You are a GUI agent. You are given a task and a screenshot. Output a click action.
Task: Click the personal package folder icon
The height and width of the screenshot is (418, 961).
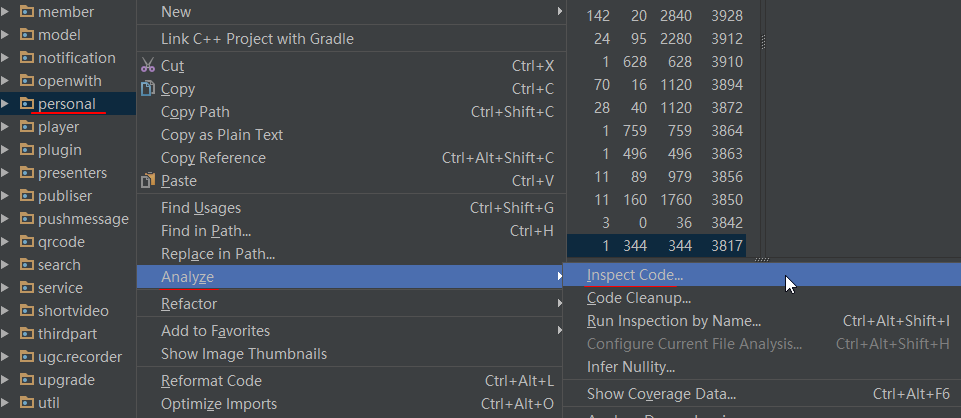click(x=27, y=104)
